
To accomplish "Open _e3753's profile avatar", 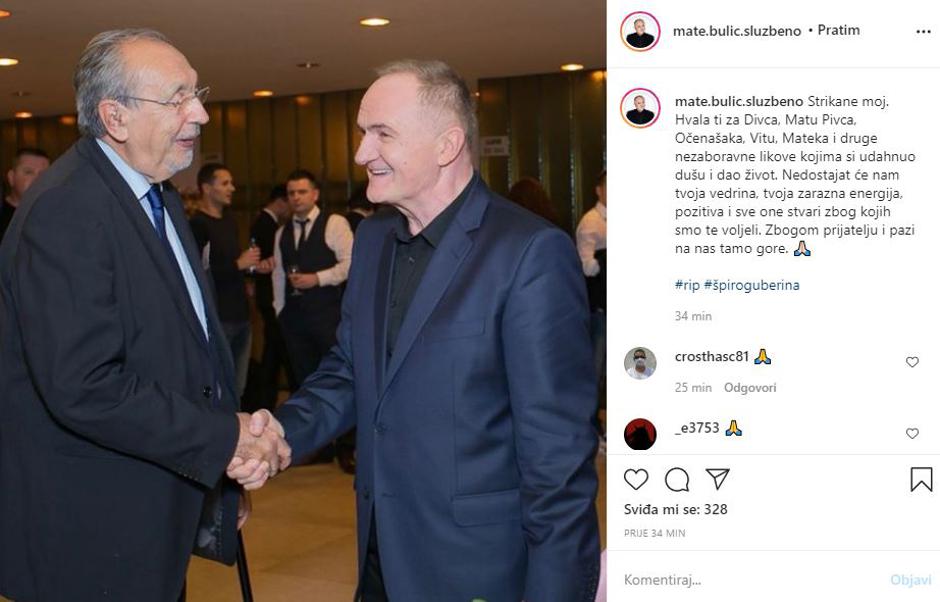I will [x=640, y=434].
